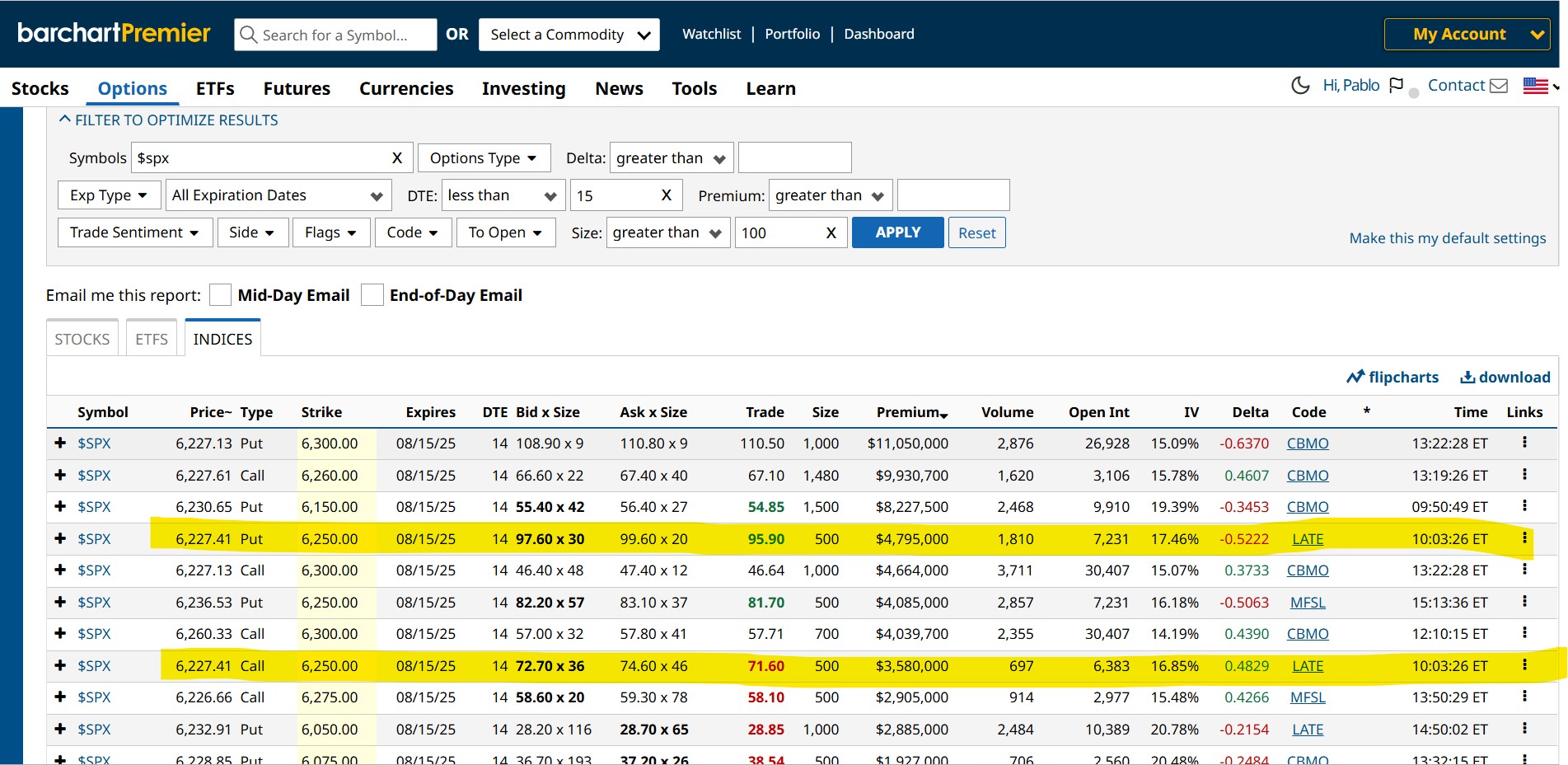Screen dimensions: 1568x765
Task: Enable End-of-Day Email checkbox
Action: click(x=372, y=295)
